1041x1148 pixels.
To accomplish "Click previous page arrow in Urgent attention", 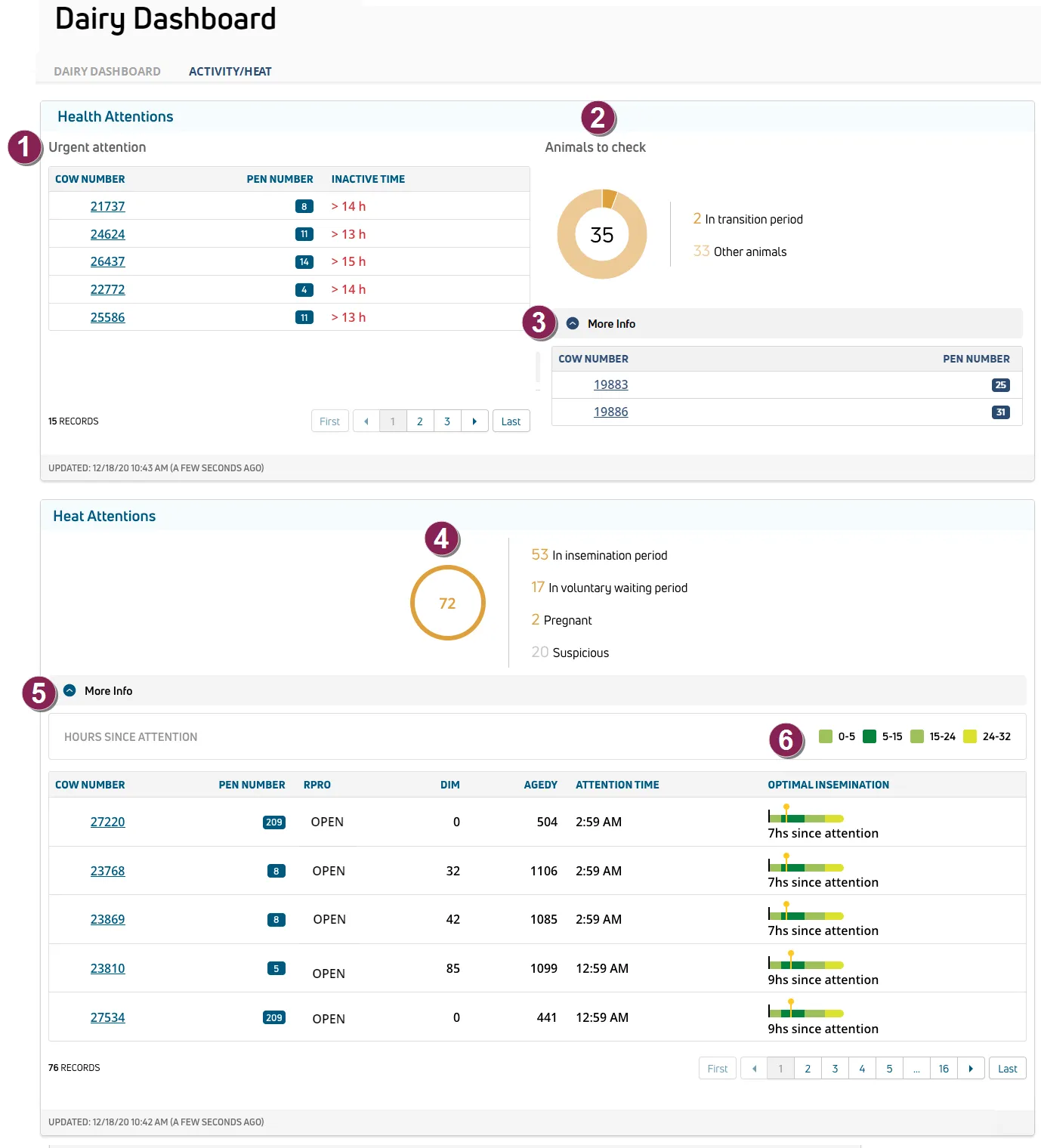I will [366, 421].
